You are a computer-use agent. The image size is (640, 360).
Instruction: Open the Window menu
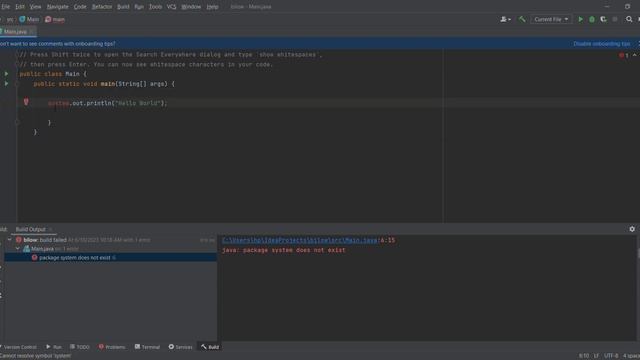click(x=191, y=7)
